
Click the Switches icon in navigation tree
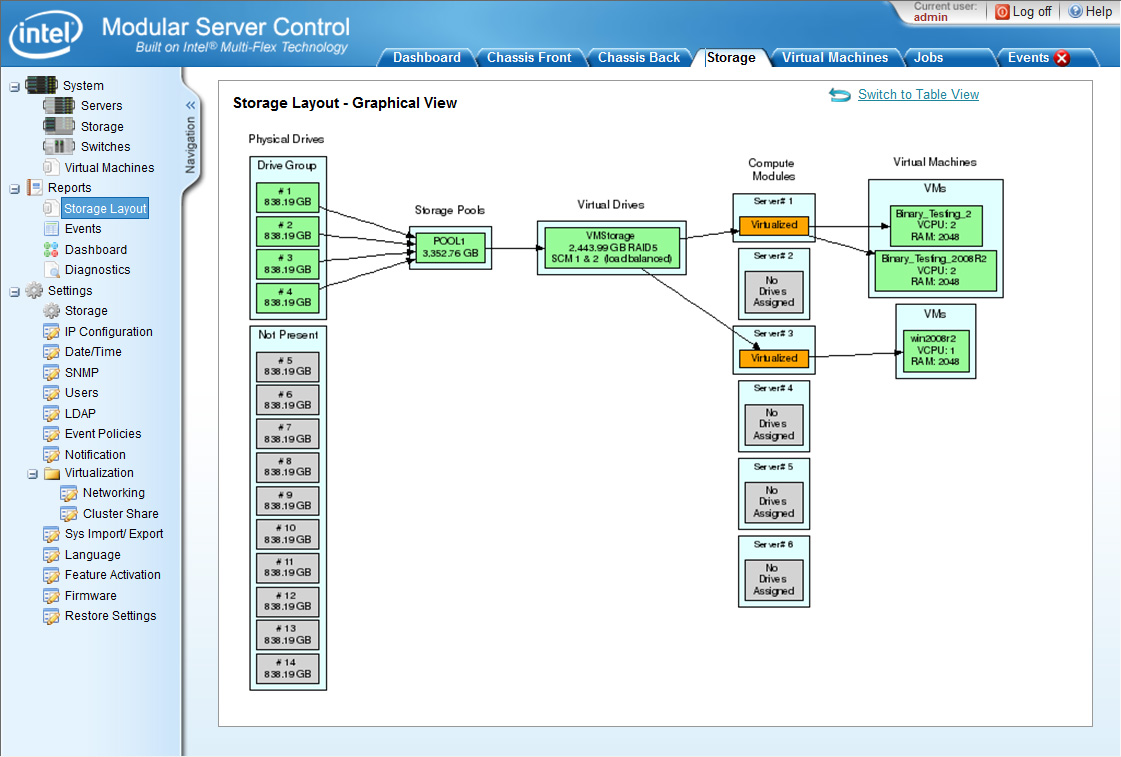tap(59, 147)
